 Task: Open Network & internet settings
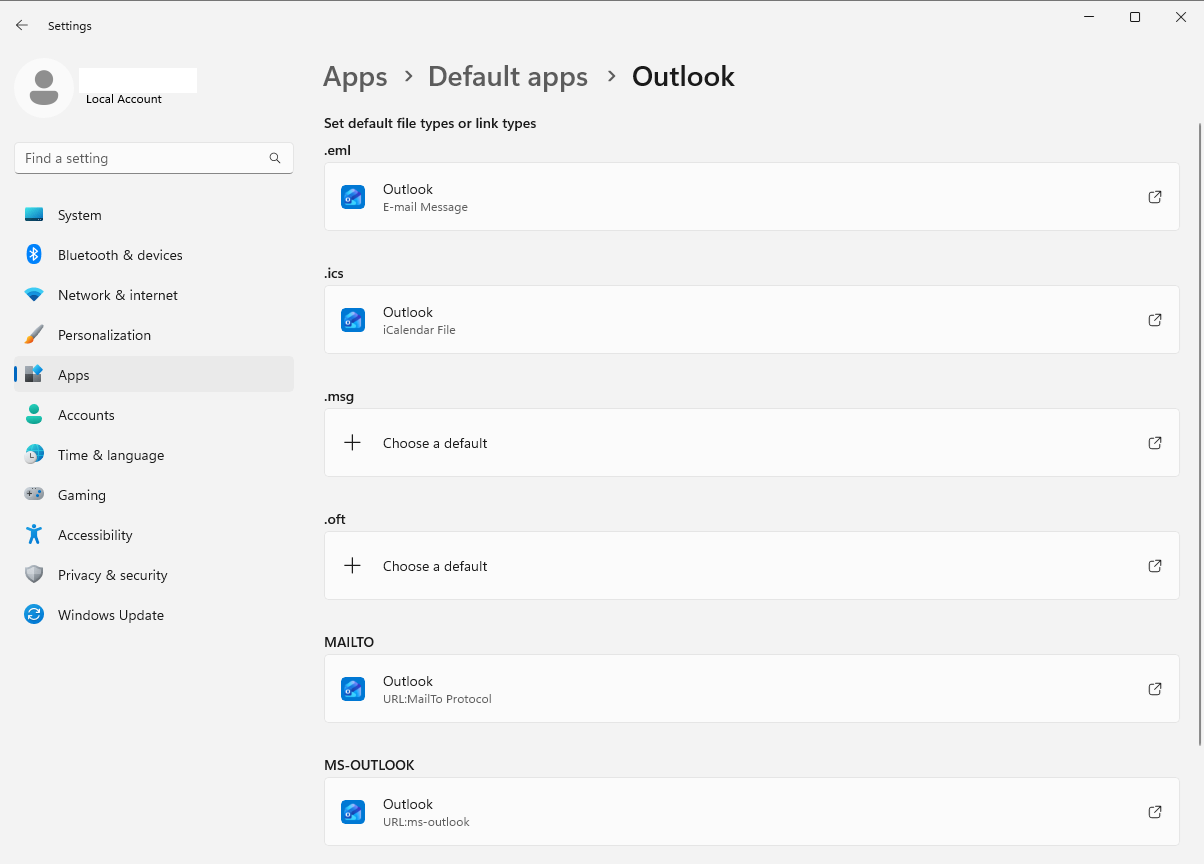coord(154,295)
